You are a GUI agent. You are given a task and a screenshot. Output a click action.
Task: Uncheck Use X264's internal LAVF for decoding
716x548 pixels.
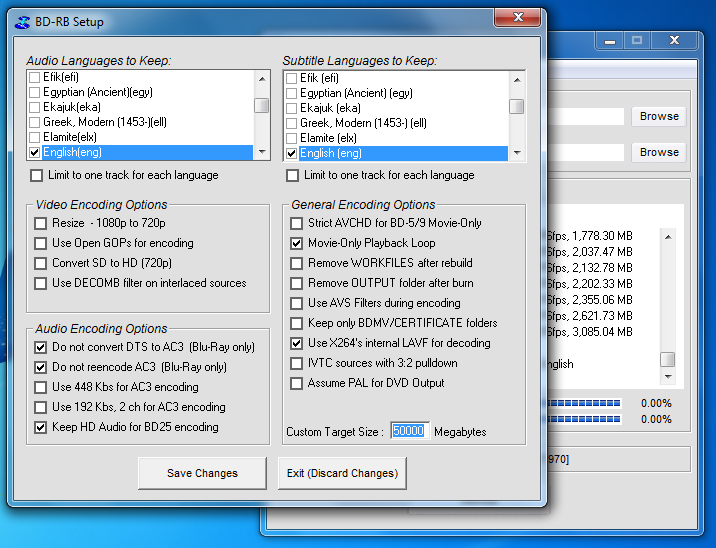click(296, 343)
